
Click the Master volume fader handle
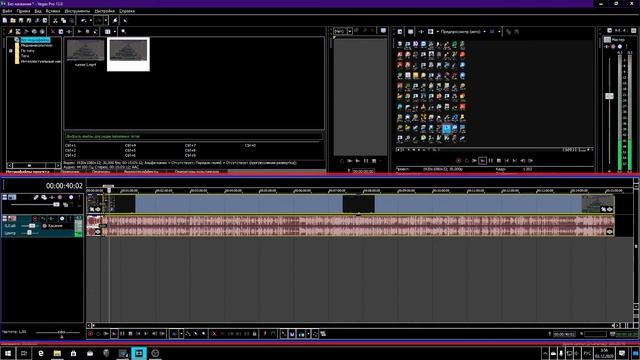[x=609, y=96]
